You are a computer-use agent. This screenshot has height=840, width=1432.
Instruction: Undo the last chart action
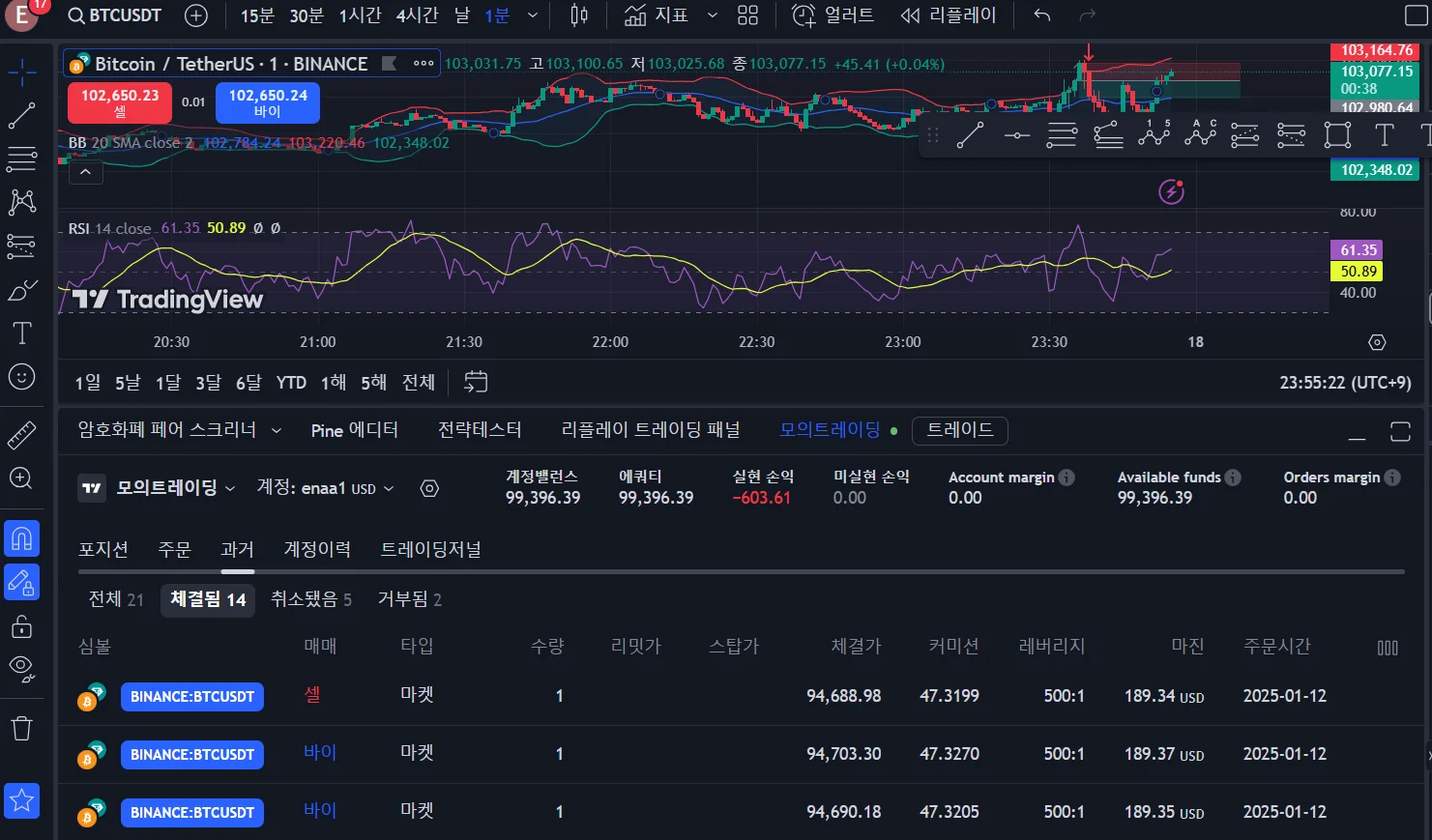click(1041, 15)
